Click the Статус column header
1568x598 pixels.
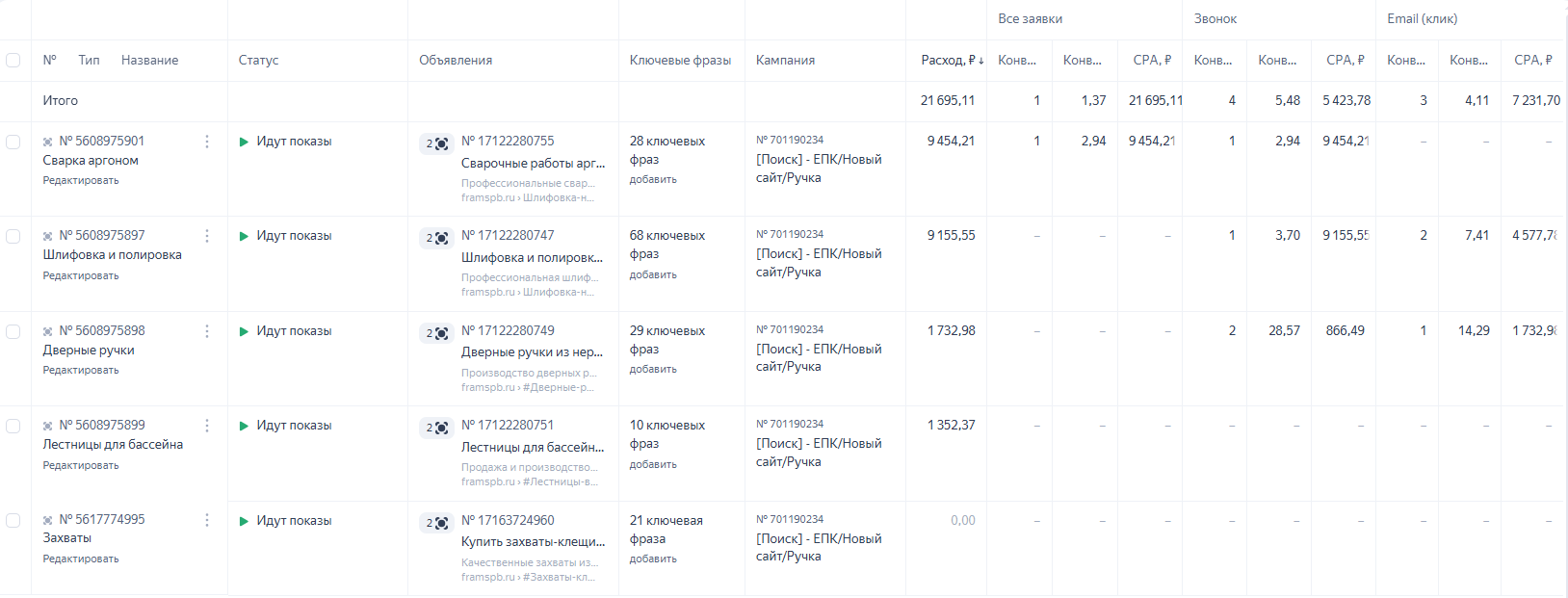(258, 61)
